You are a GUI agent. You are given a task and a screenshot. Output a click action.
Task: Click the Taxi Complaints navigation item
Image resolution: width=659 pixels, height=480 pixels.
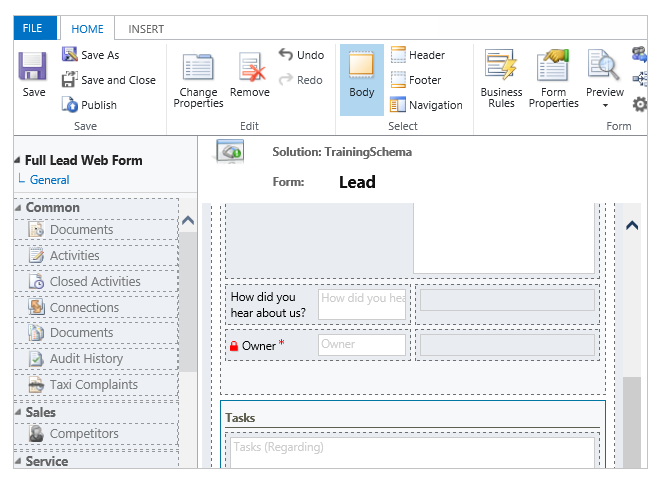[x=96, y=385]
